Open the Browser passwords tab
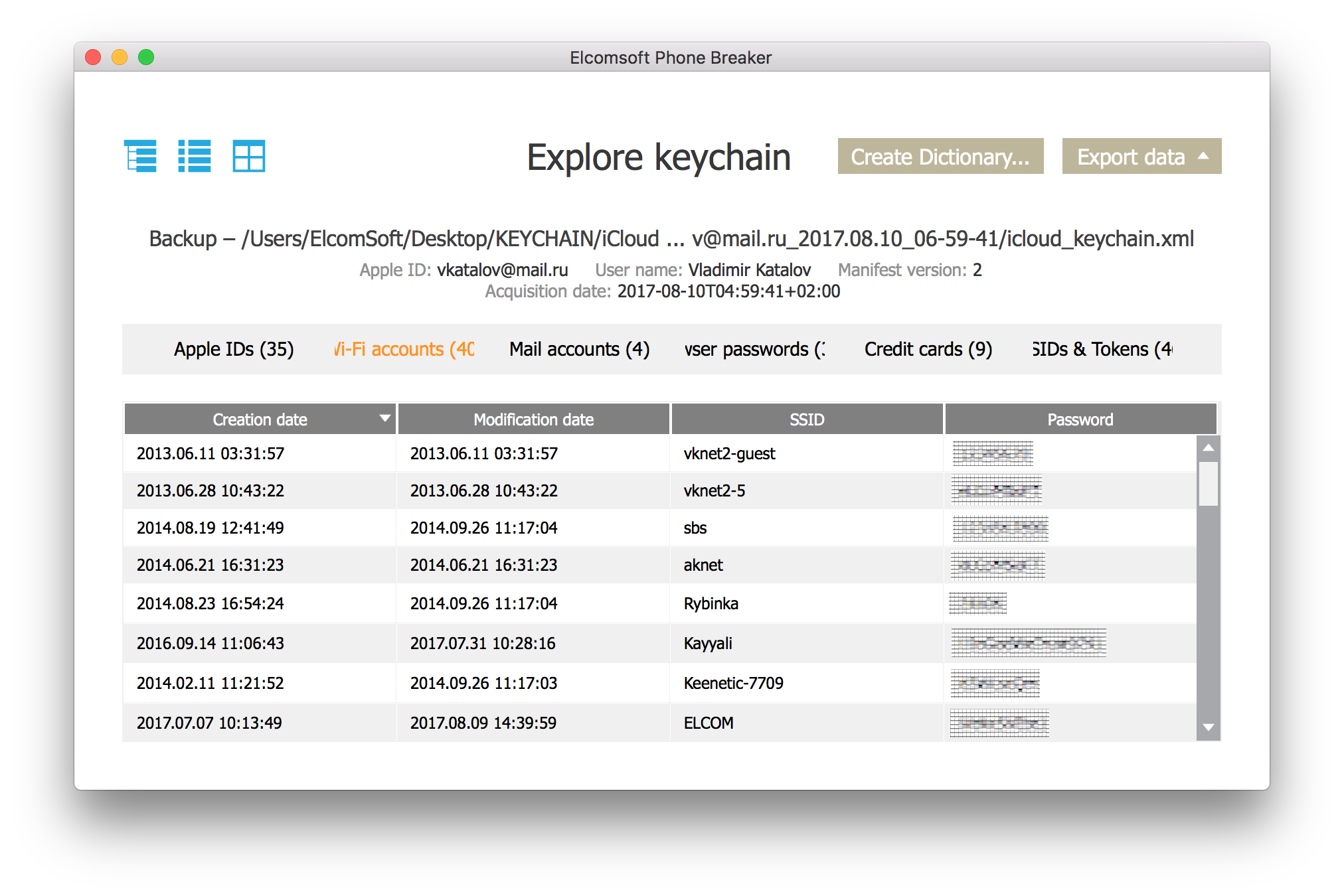This screenshot has width=1344, height=896. tap(754, 349)
